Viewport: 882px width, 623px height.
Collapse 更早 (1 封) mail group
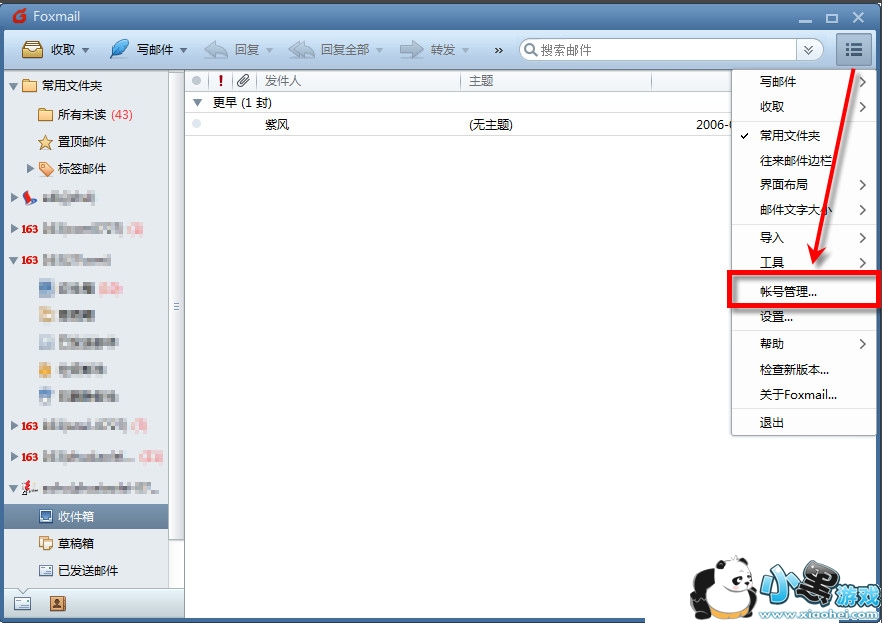pyautogui.click(x=197, y=102)
